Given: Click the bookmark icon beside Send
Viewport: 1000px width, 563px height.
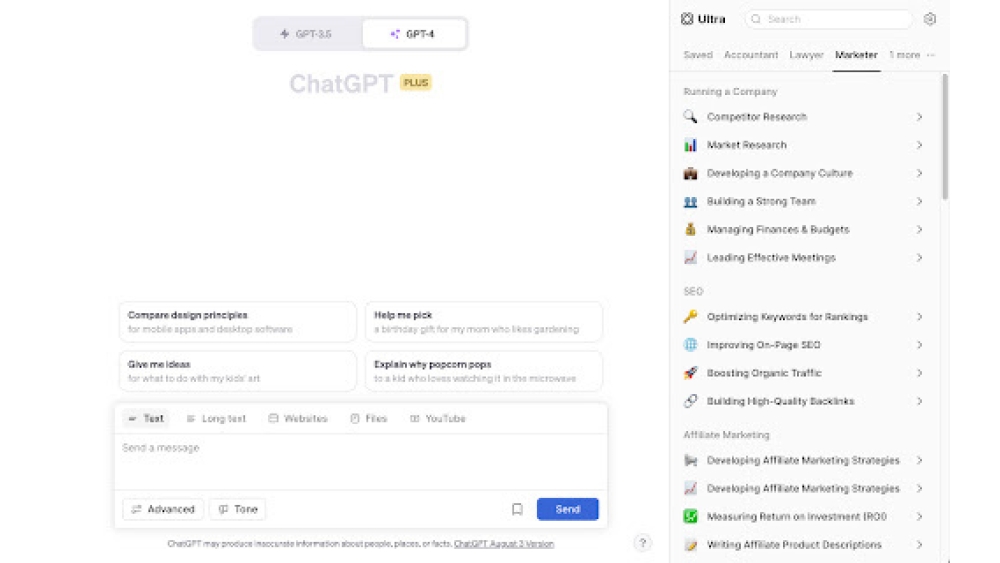Looking at the screenshot, I should (x=517, y=509).
